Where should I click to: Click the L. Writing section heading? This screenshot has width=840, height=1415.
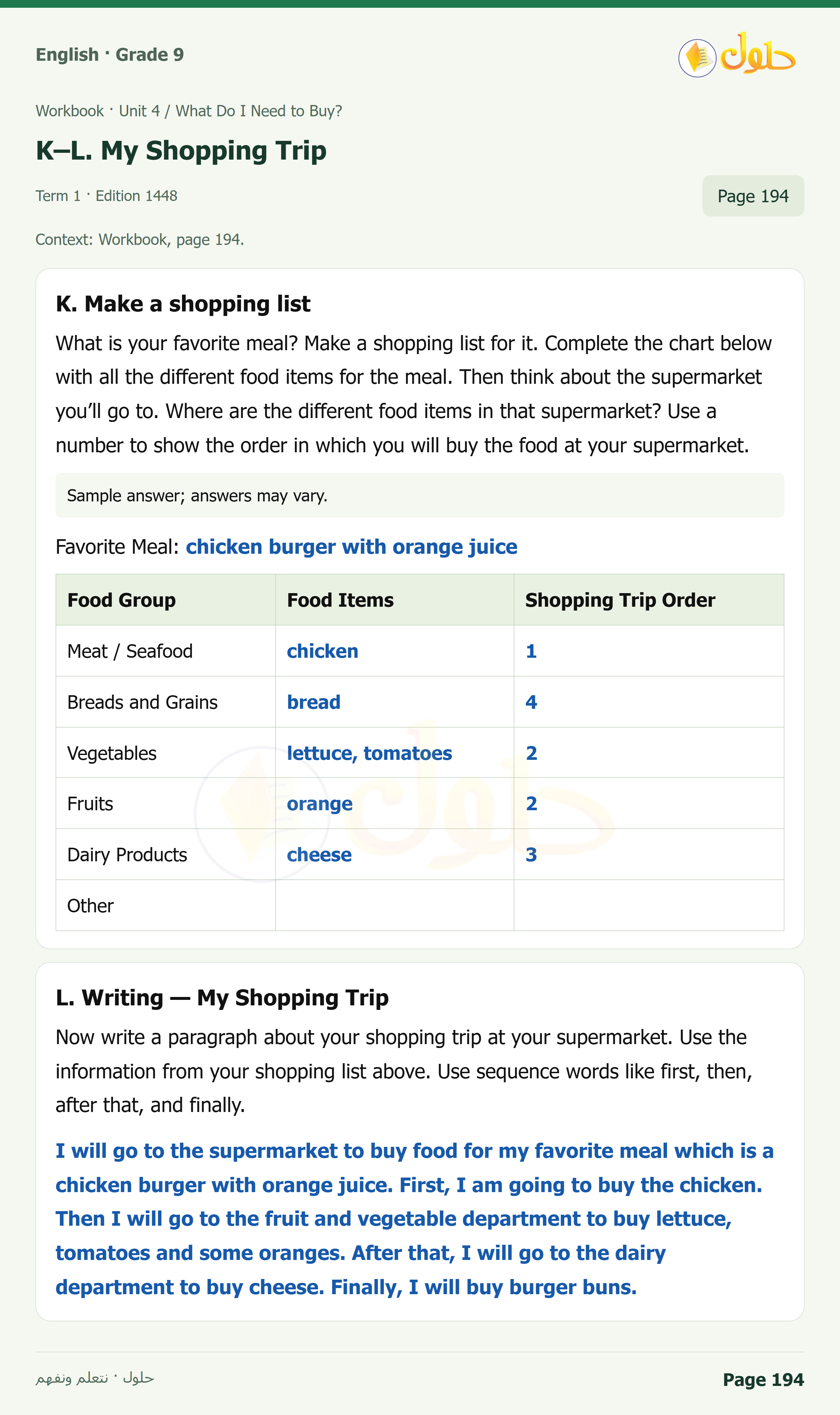pos(223,997)
